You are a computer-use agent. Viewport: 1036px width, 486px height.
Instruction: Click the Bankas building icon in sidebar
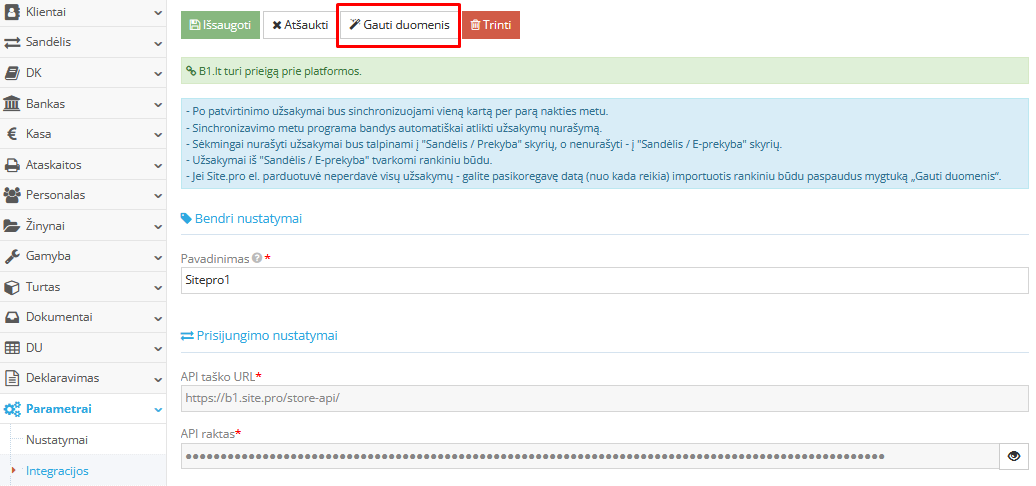(13, 104)
